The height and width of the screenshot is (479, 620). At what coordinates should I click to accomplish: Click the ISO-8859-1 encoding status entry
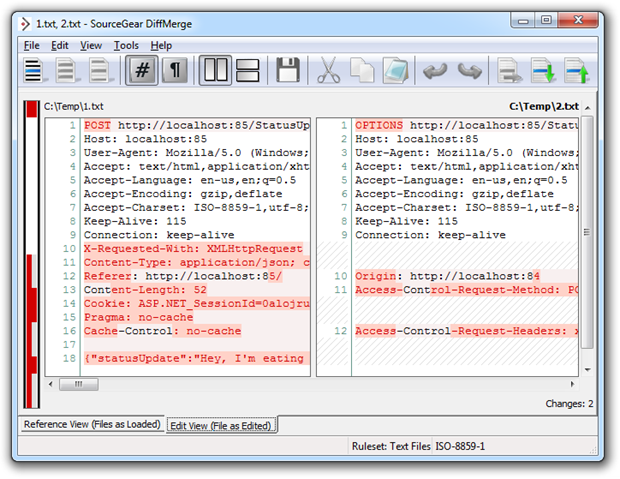point(460,447)
